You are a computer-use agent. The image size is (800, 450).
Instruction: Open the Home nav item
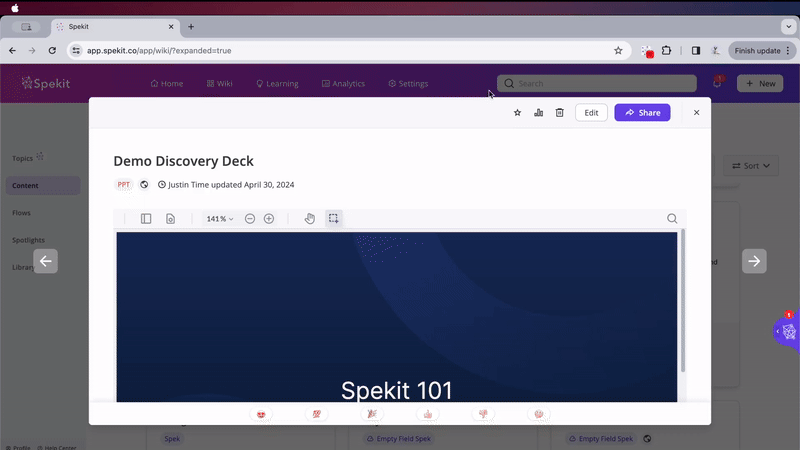tap(167, 84)
